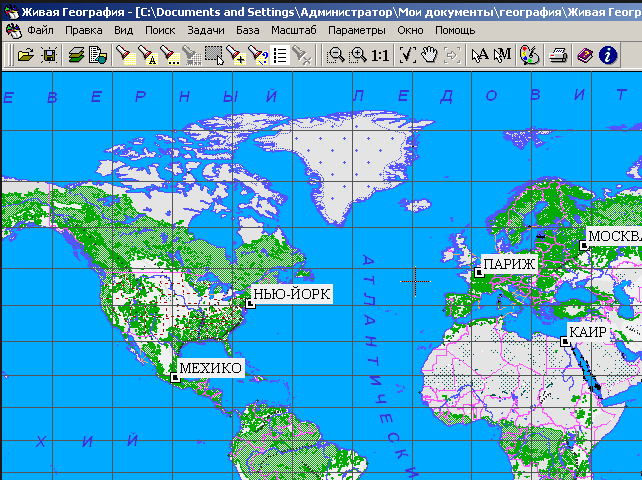Reset map scale with 1:1 button
Image resolution: width=642 pixels, height=480 pixels.
pos(380,55)
